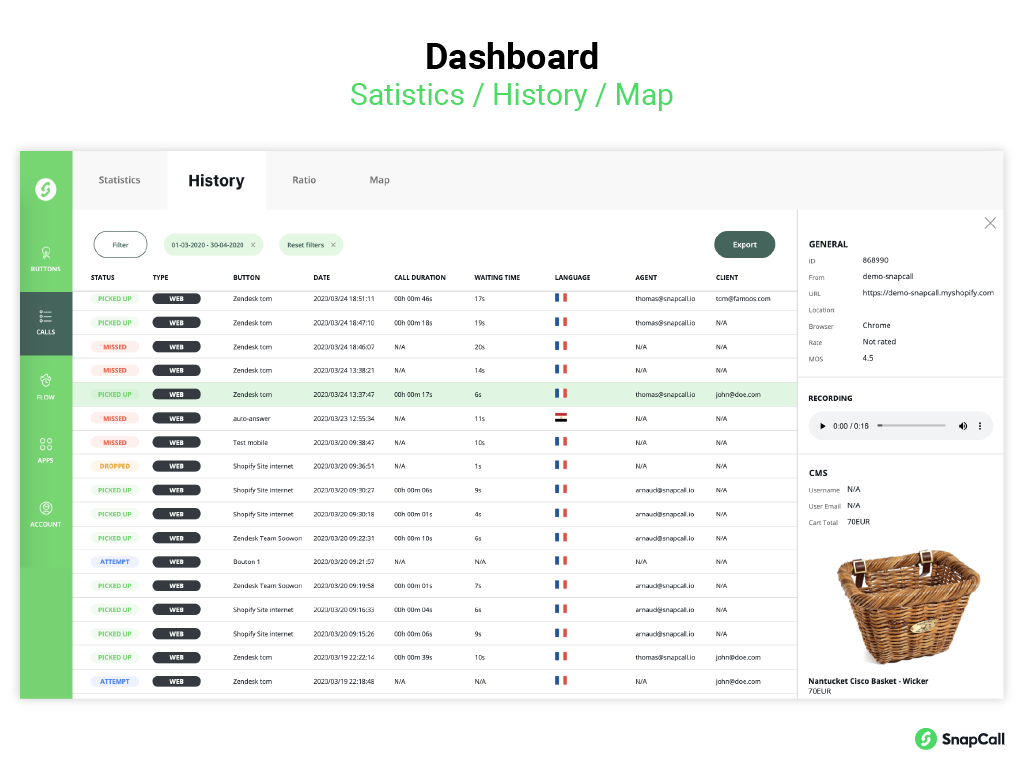Select the Calls icon in the sidebar
The height and width of the screenshot is (768, 1024).
click(x=45, y=316)
